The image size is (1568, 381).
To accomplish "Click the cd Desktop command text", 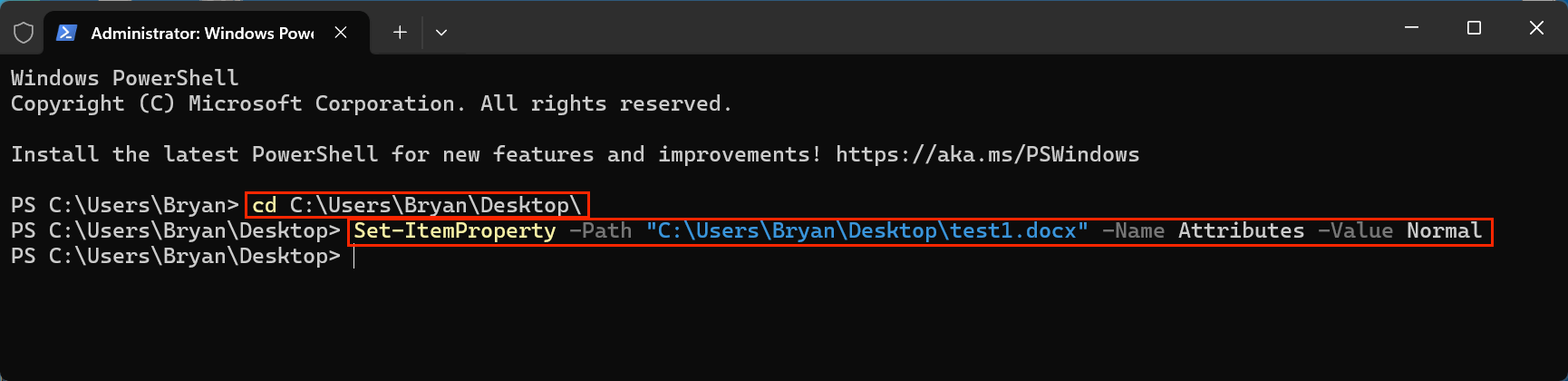I will (417, 206).
